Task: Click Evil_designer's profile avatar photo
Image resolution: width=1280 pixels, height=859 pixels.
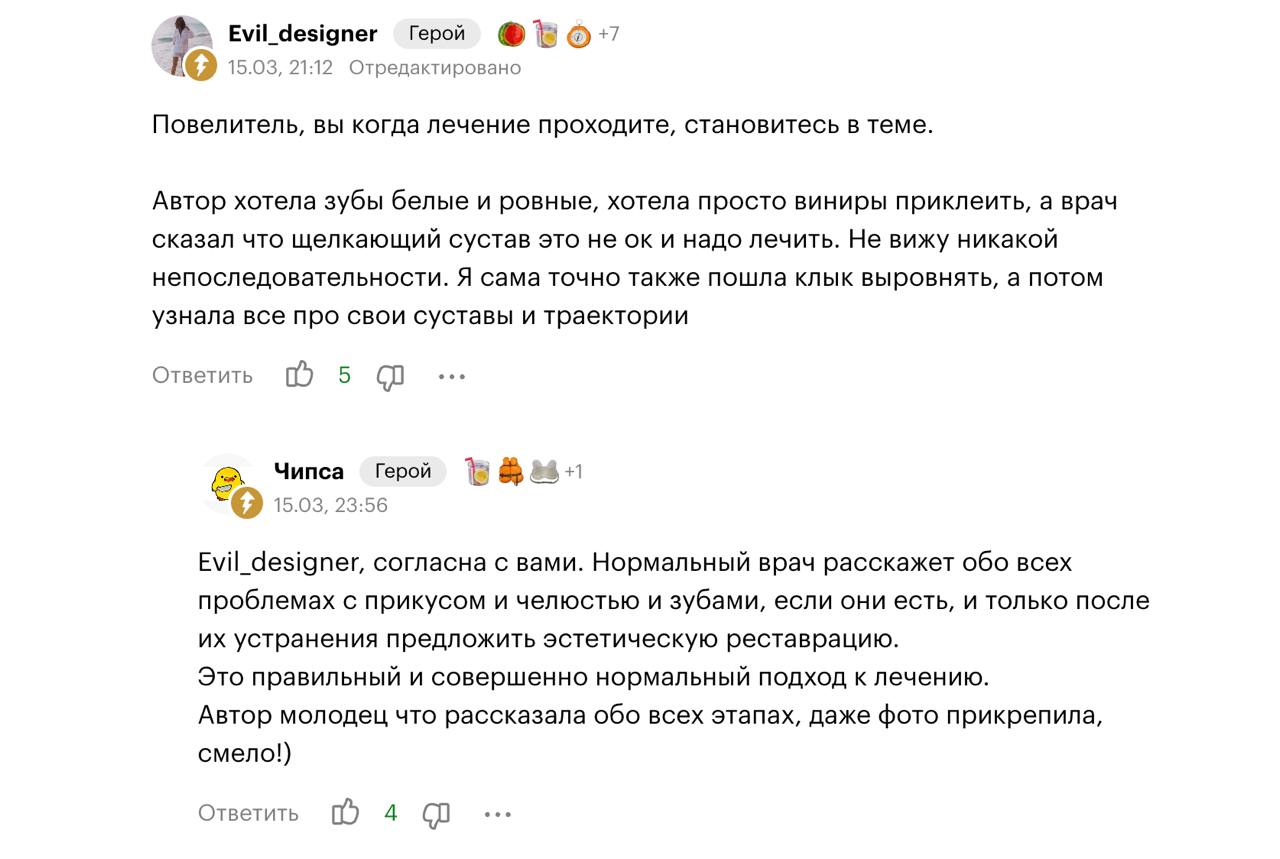Action: tap(180, 44)
